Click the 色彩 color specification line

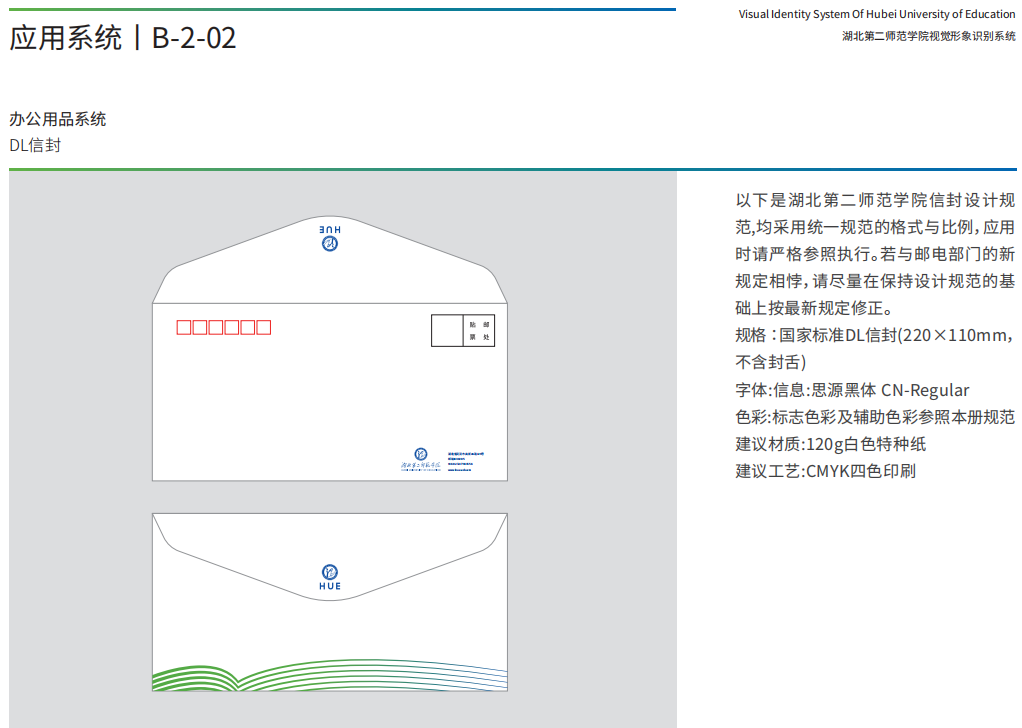tap(875, 417)
